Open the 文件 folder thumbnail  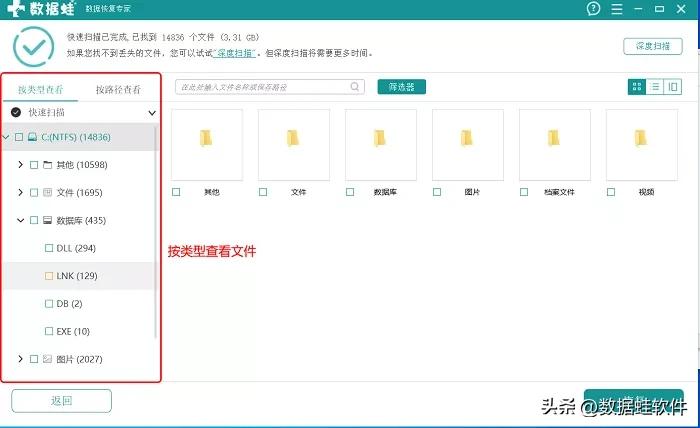(294, 145)
